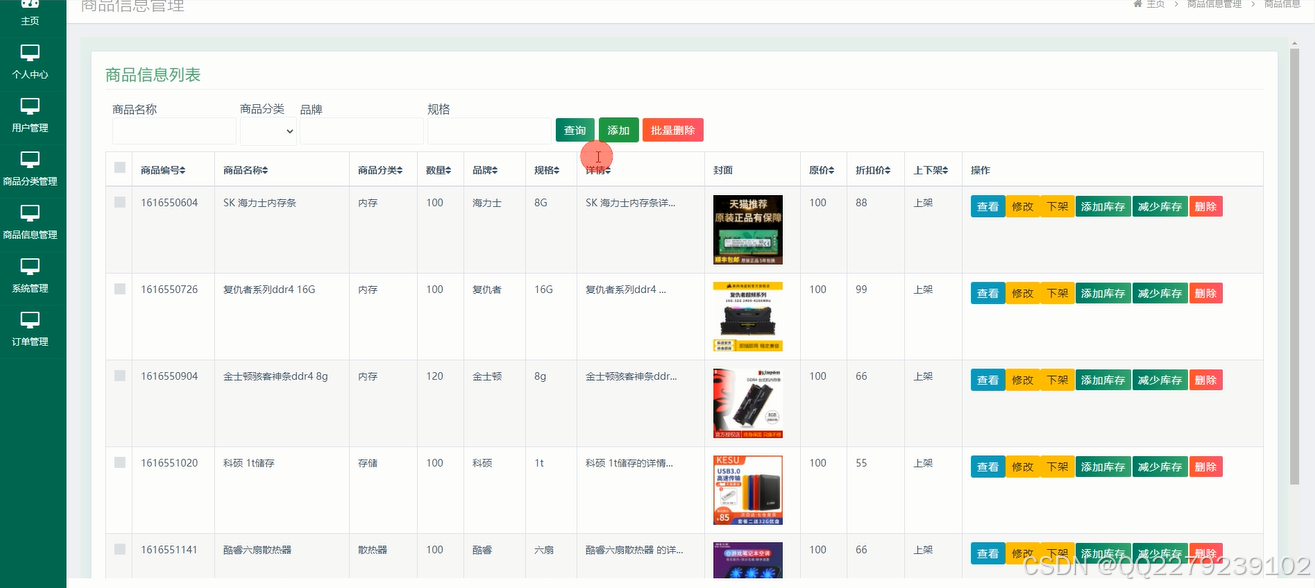Click the 查询 button
Screen dimensions: 1315x588
[x=575, y=130]
